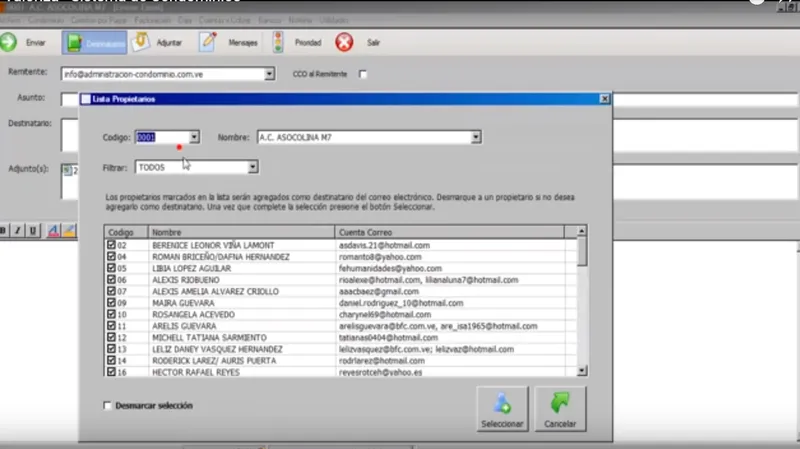Viewport: 800px width, 449px height.
Task: Click the red Salir exit icon
Action: 344,42
